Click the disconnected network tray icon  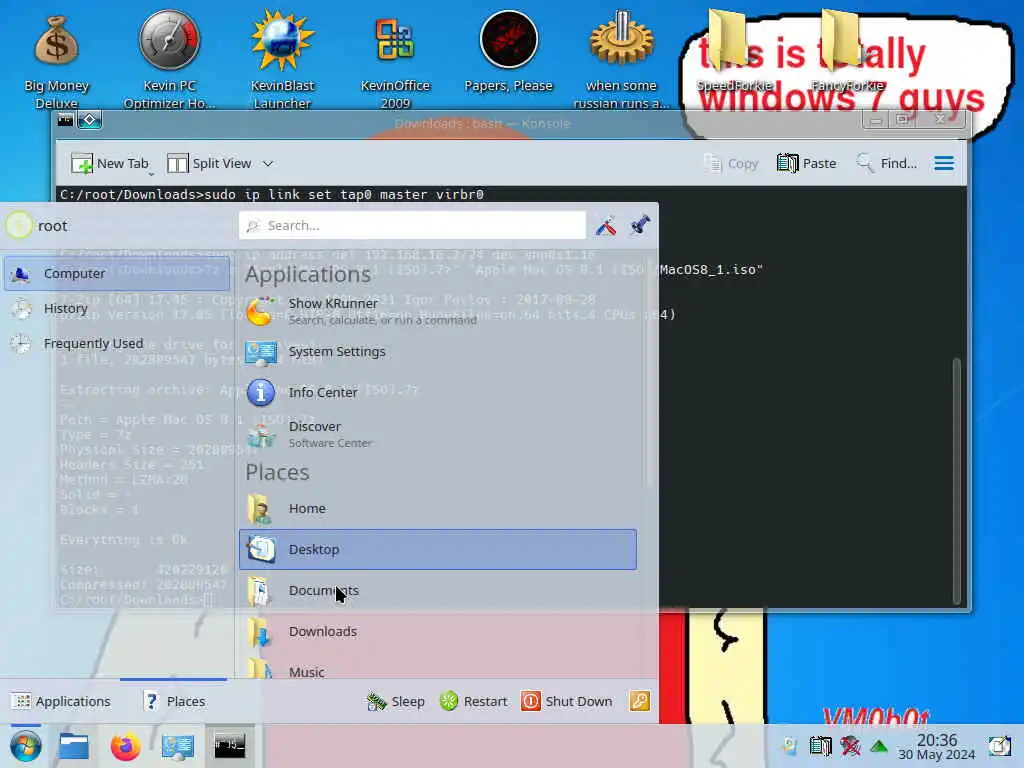tap(850, 746)
